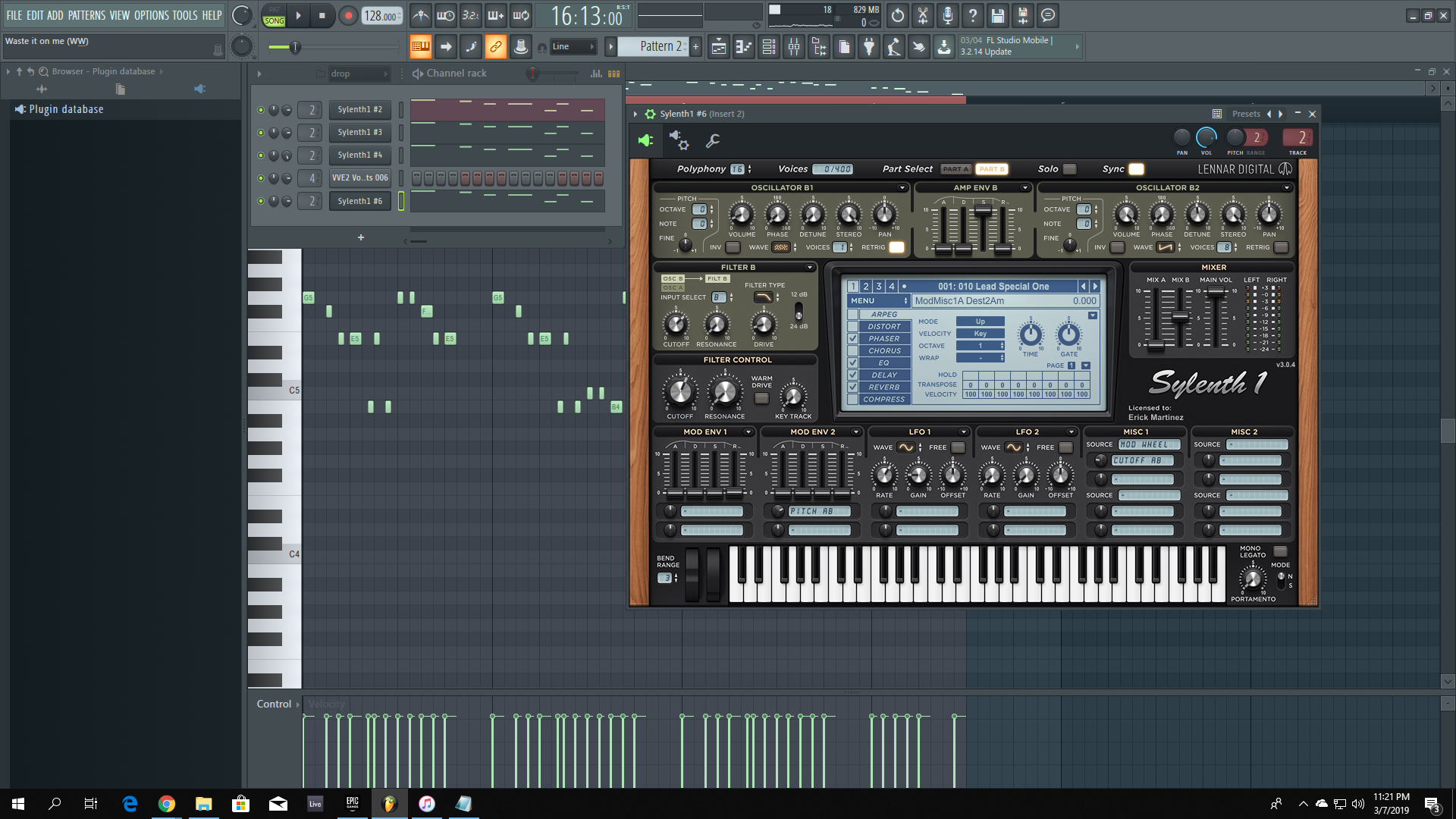Select the Sylenth1 #3 channel button

coord(359,132)
